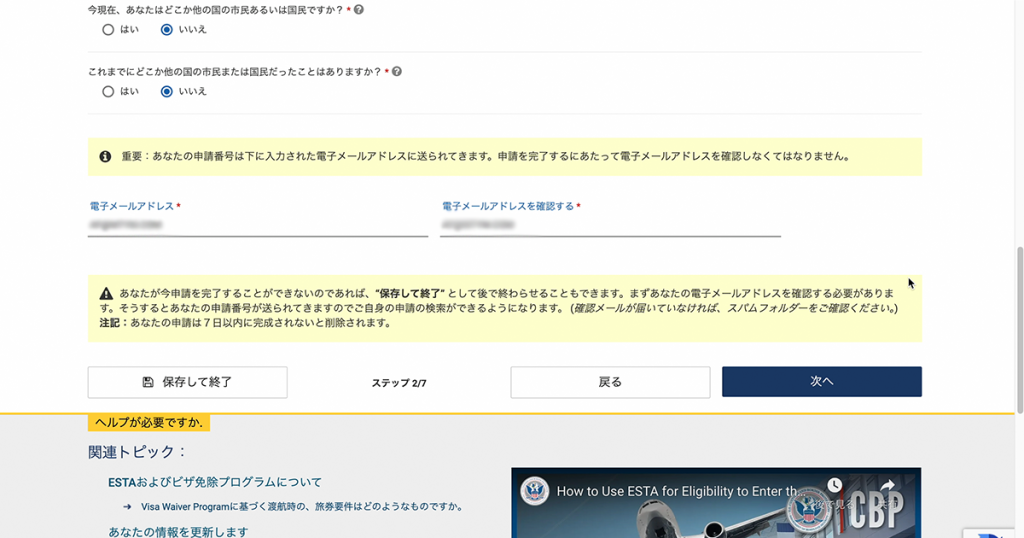Click the watch later clock icon on video
The image size is (1024, 538).
(x=835, y=486)
